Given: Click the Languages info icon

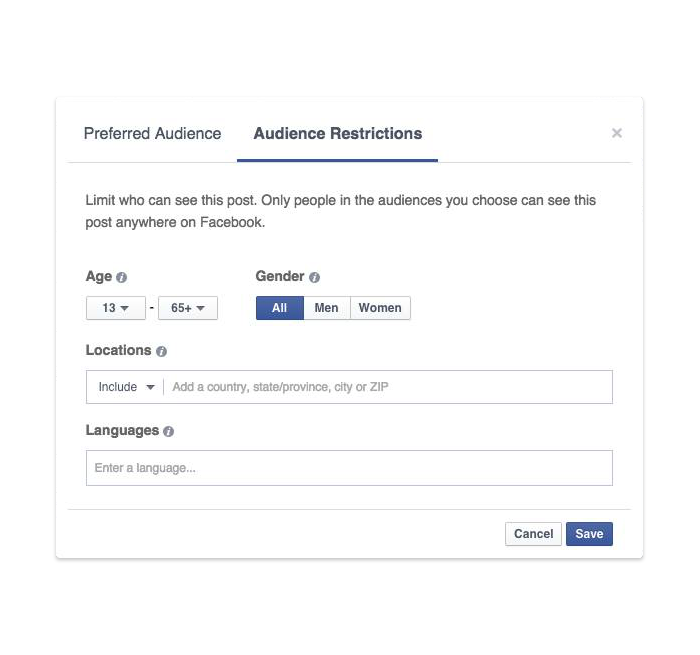Looking at the screenshot, I should click(168, 431).
